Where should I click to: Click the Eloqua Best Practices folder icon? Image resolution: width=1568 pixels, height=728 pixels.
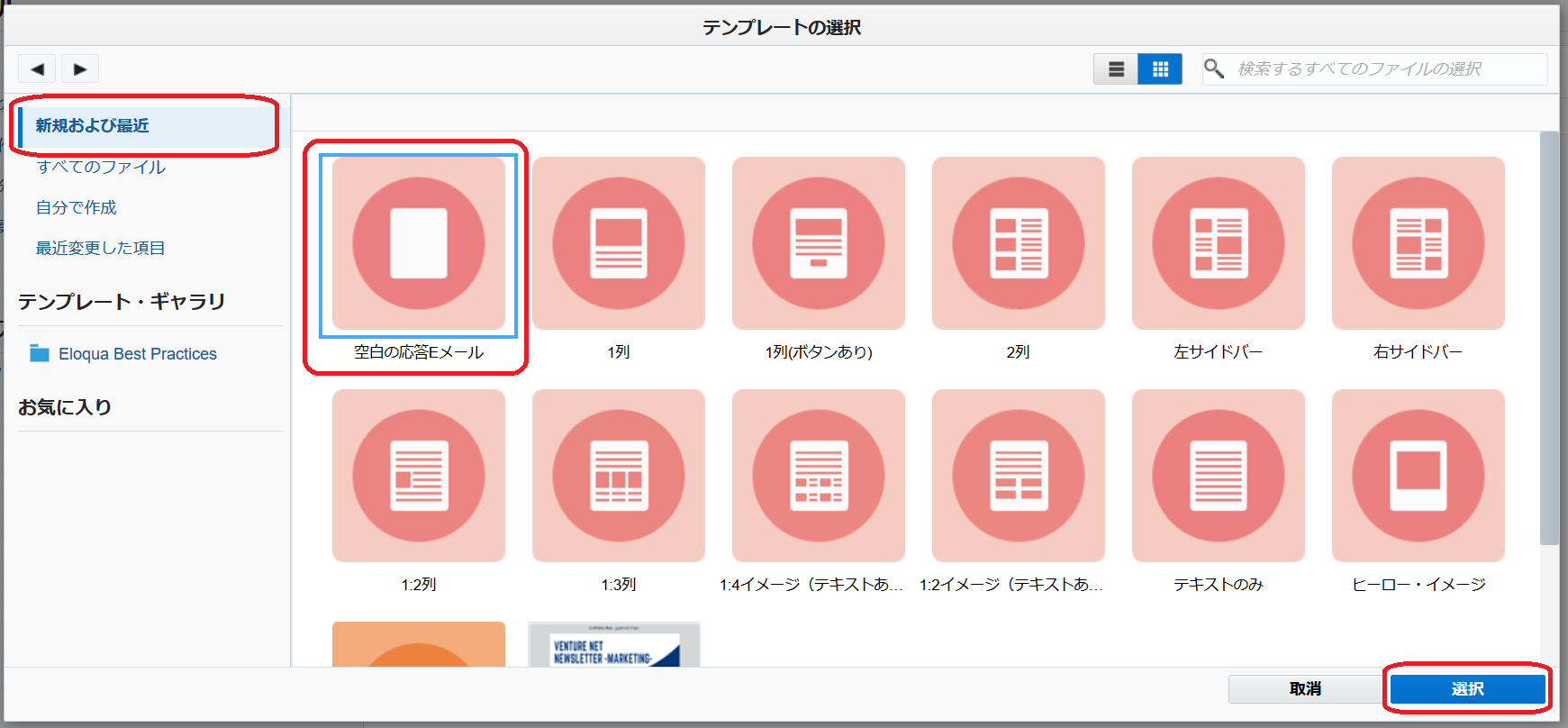point(40,353)
